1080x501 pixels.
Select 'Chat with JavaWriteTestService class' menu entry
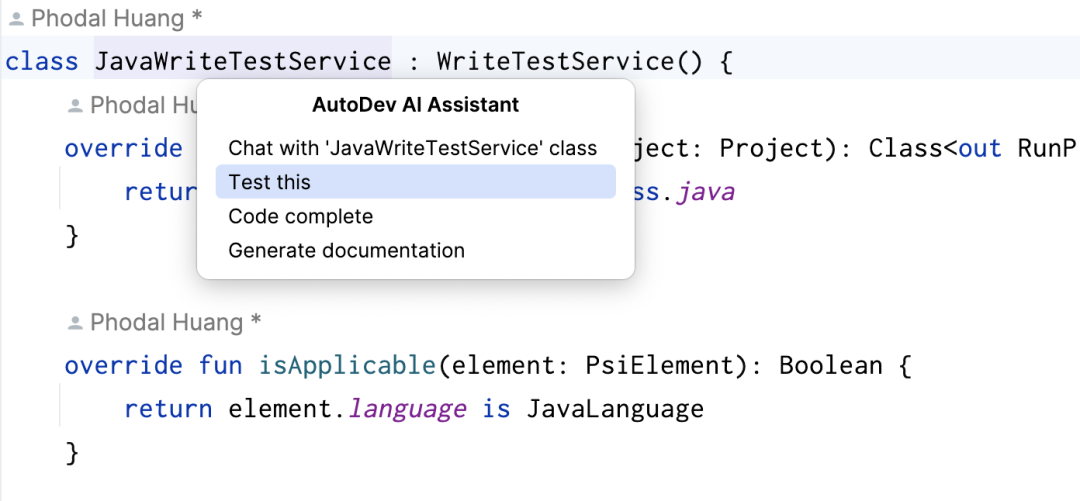click(413, 148)
